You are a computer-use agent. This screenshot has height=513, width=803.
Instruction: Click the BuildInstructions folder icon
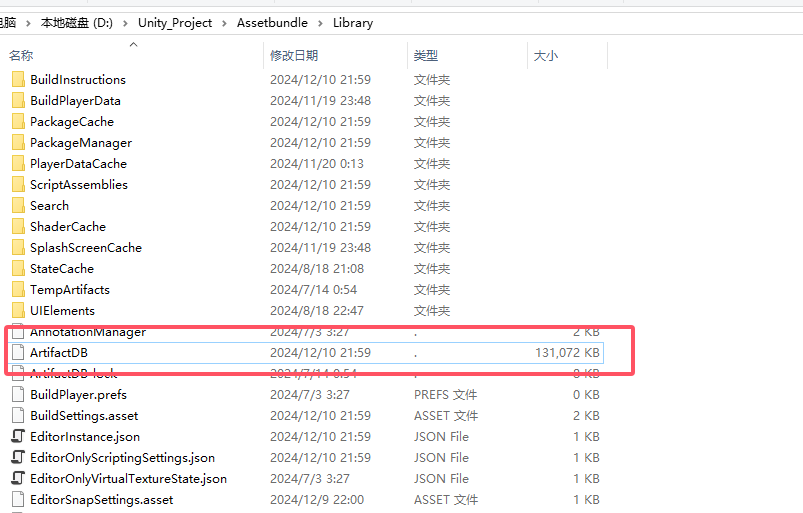(x=17, y=79)
